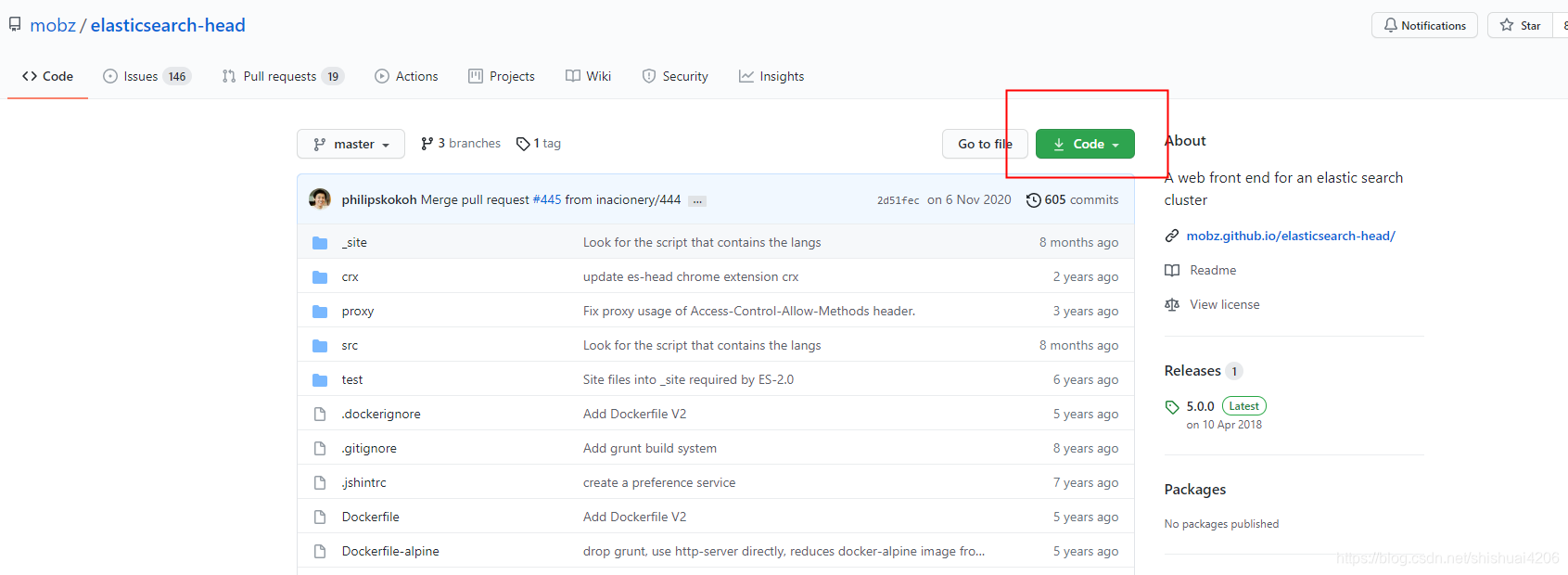Open the mobz owner link
Screen dimensions: 1568x575
coord(53,25)
